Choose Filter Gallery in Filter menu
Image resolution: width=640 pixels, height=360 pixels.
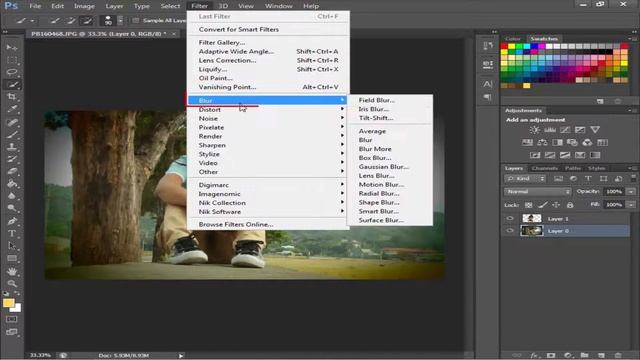pos(222,42)
